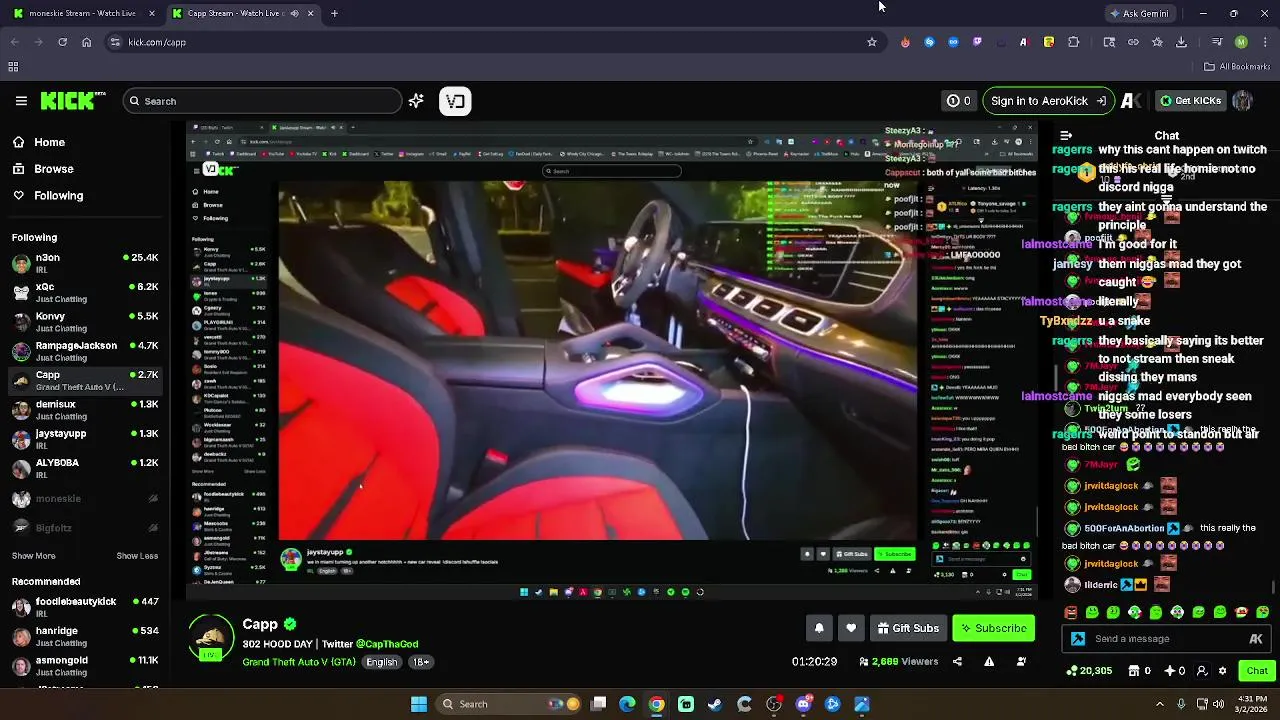
Task: Click the green Chat send button
Action: pos(1257,671)
